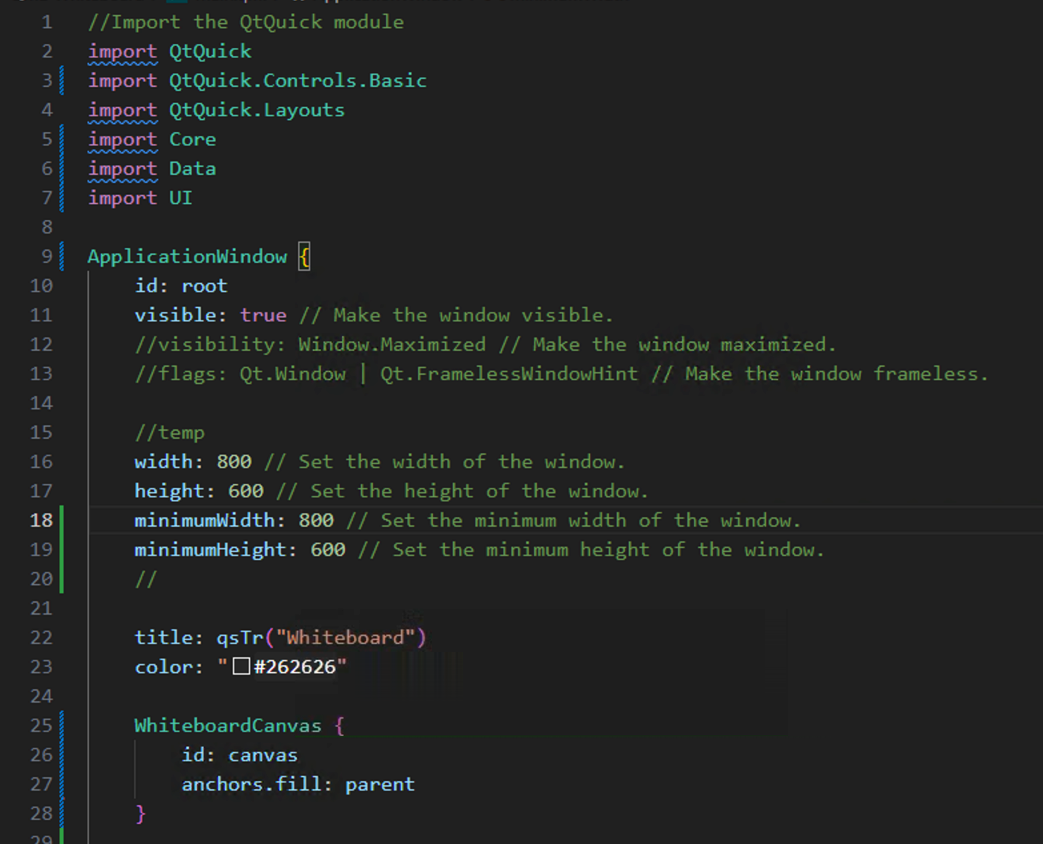Click the Qt.FramelessWindowHint commented flag

[x=509, y=374]
